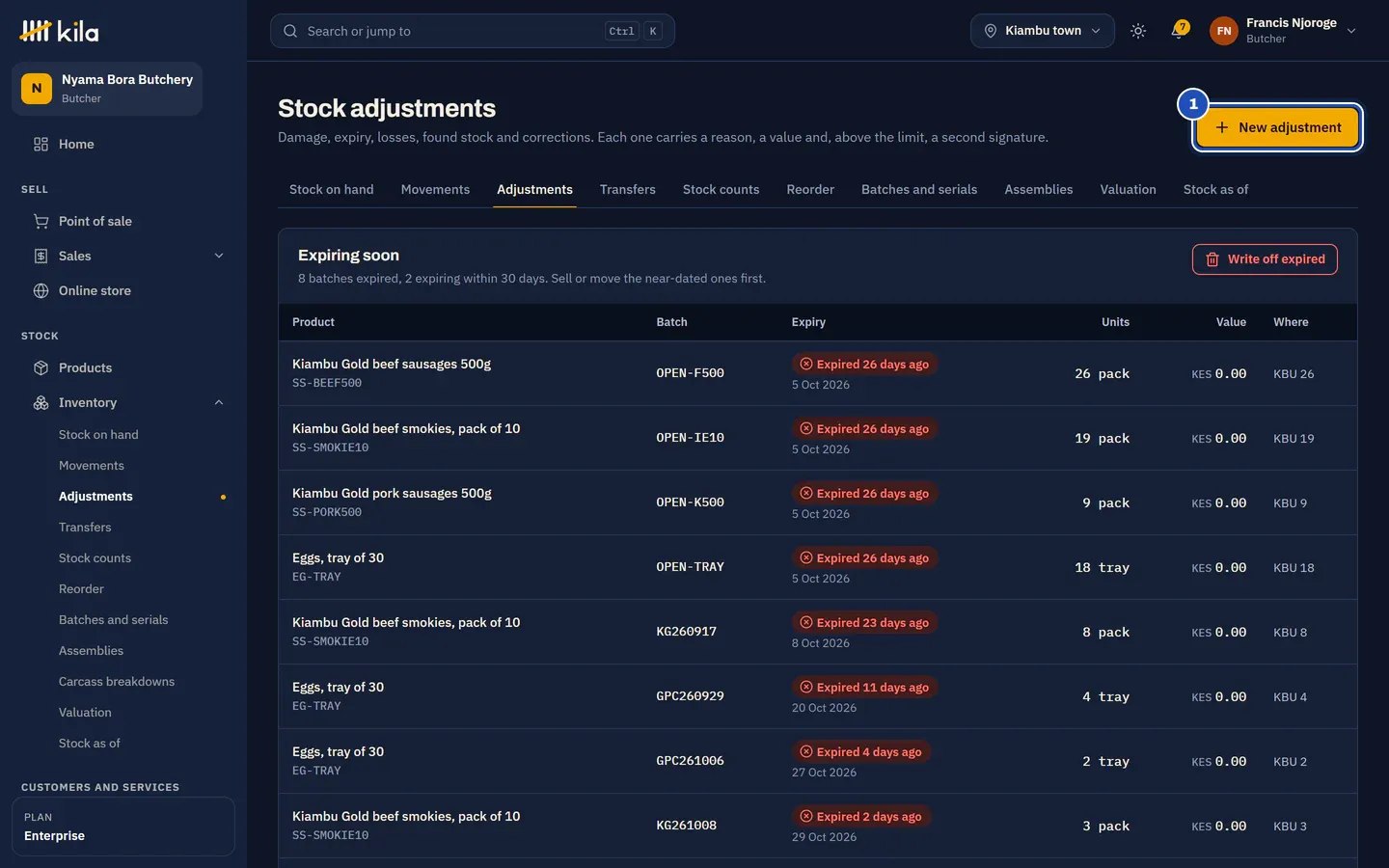Open Home from the sidebar grid icon
The height and width of the screenshot is (868, 1389).
[41, 144]
